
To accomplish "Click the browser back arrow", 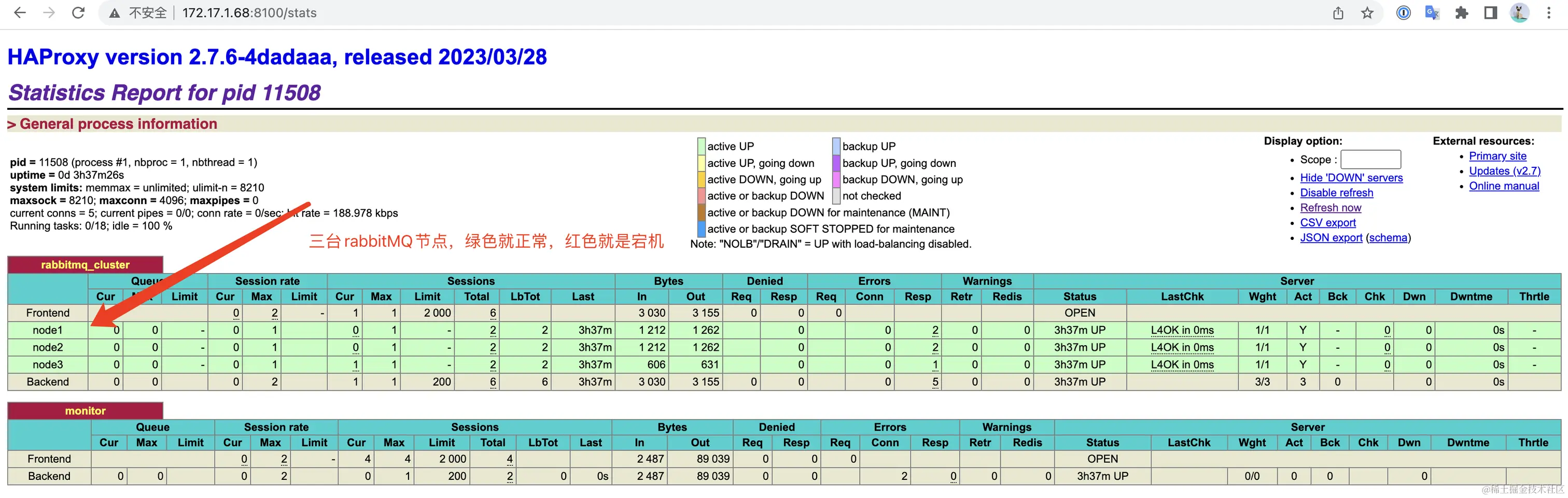I will [20, 12].
